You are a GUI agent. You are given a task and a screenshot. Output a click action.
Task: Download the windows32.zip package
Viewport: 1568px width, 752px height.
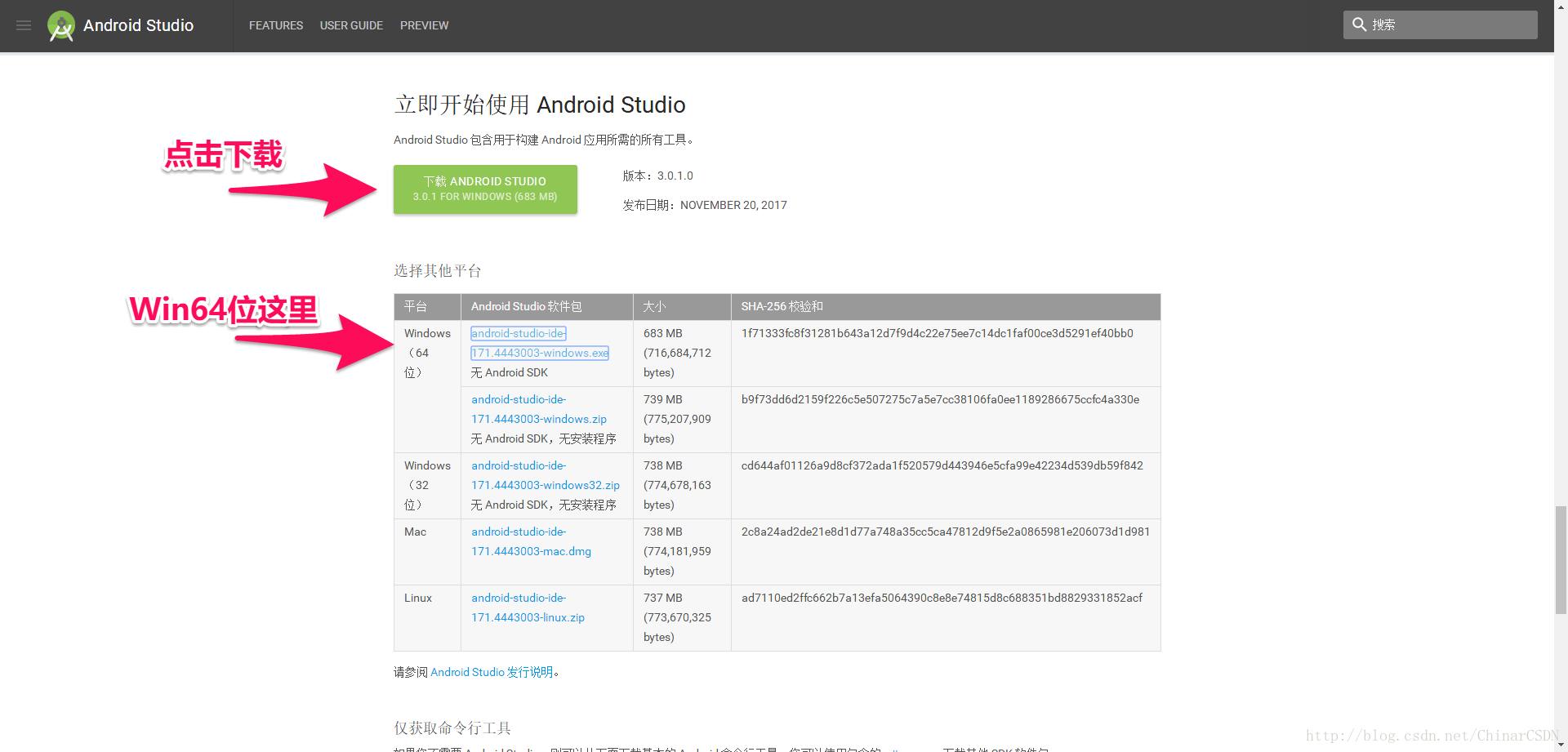546,475
